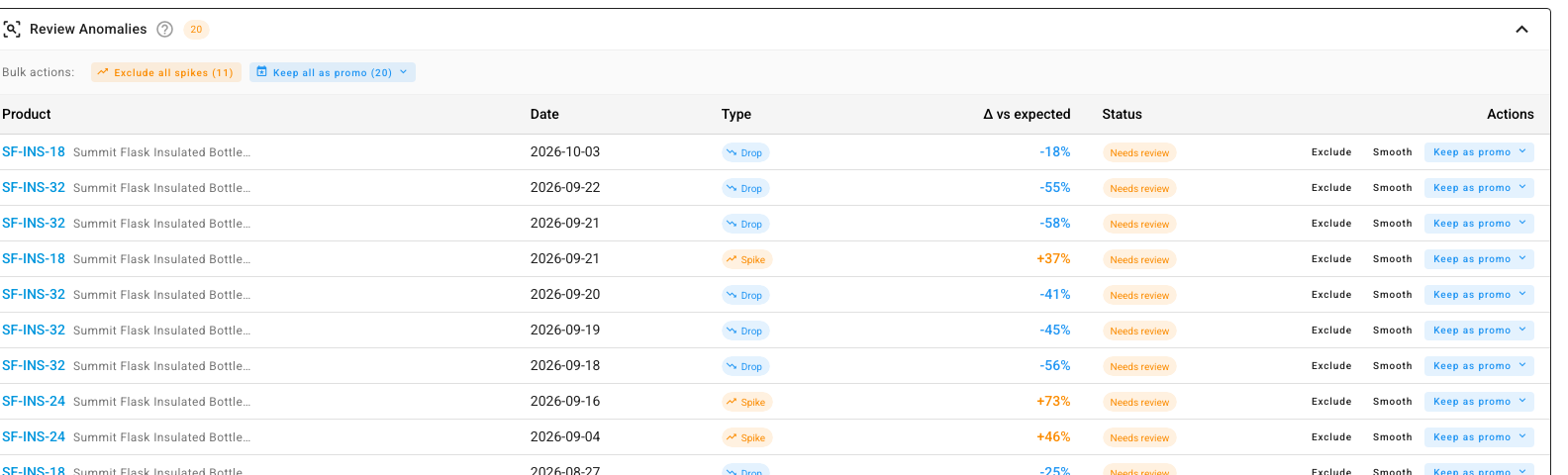Click Exclude for the 2026-09-20 row
This screenshot has height=475, width=1568.
coord(1331,295)
